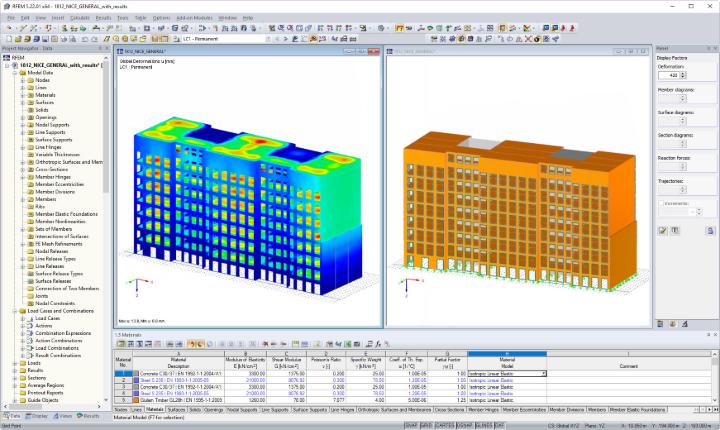This screenshot has height=430, width=720.
Task: Toggle DXF in status bar
Action: point(499,425)
